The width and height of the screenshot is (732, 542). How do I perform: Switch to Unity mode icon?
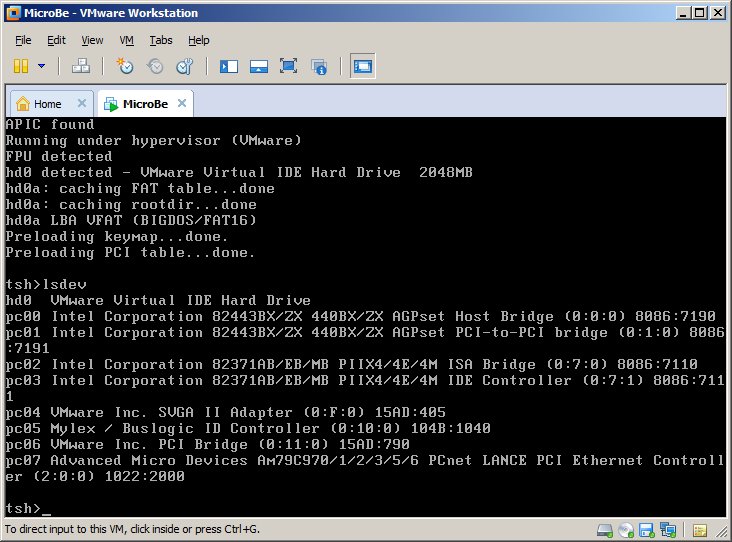click(x=319, y=66)
